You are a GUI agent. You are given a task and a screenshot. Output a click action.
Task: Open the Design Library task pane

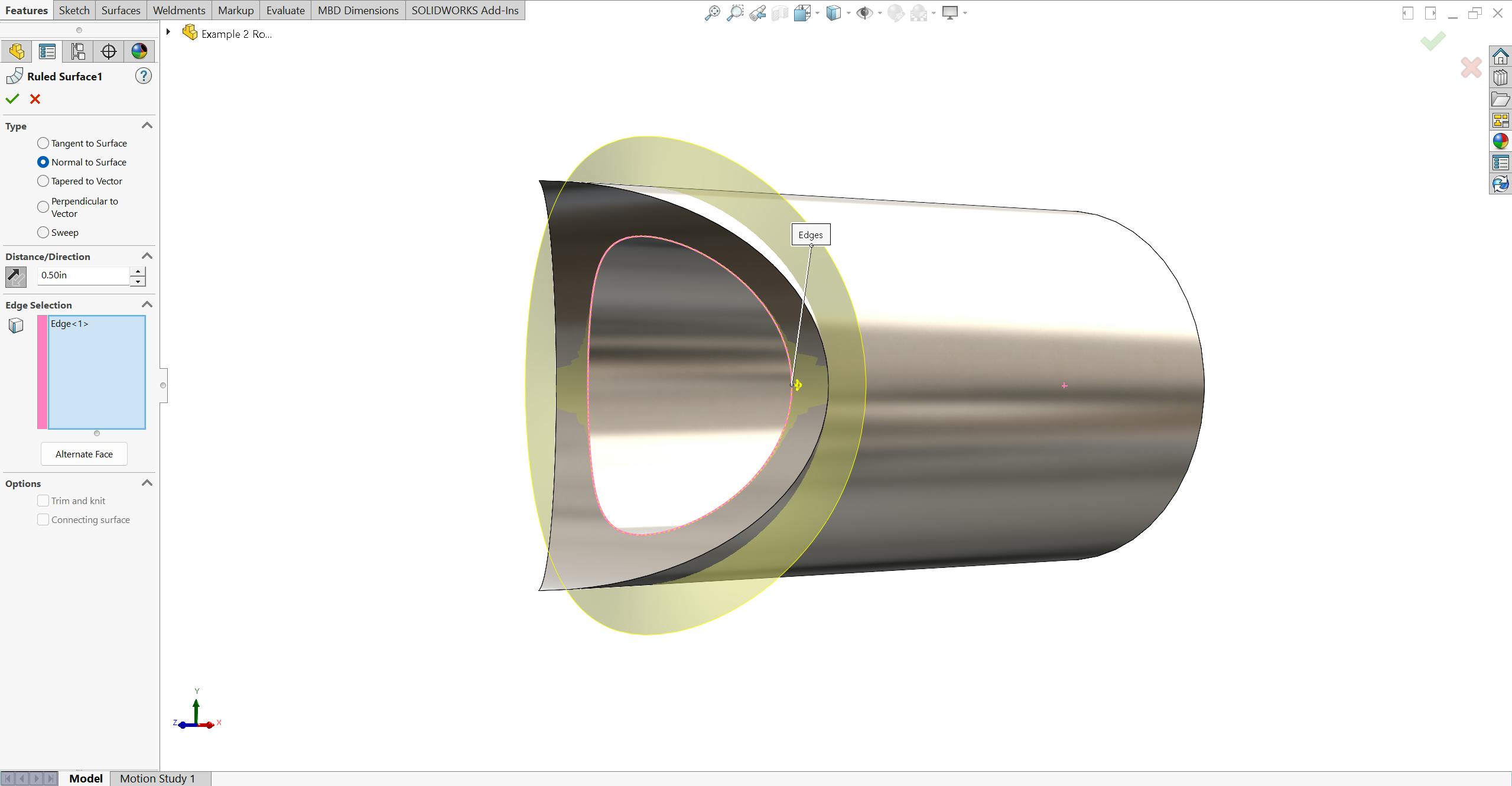(x=1501, y=77)
